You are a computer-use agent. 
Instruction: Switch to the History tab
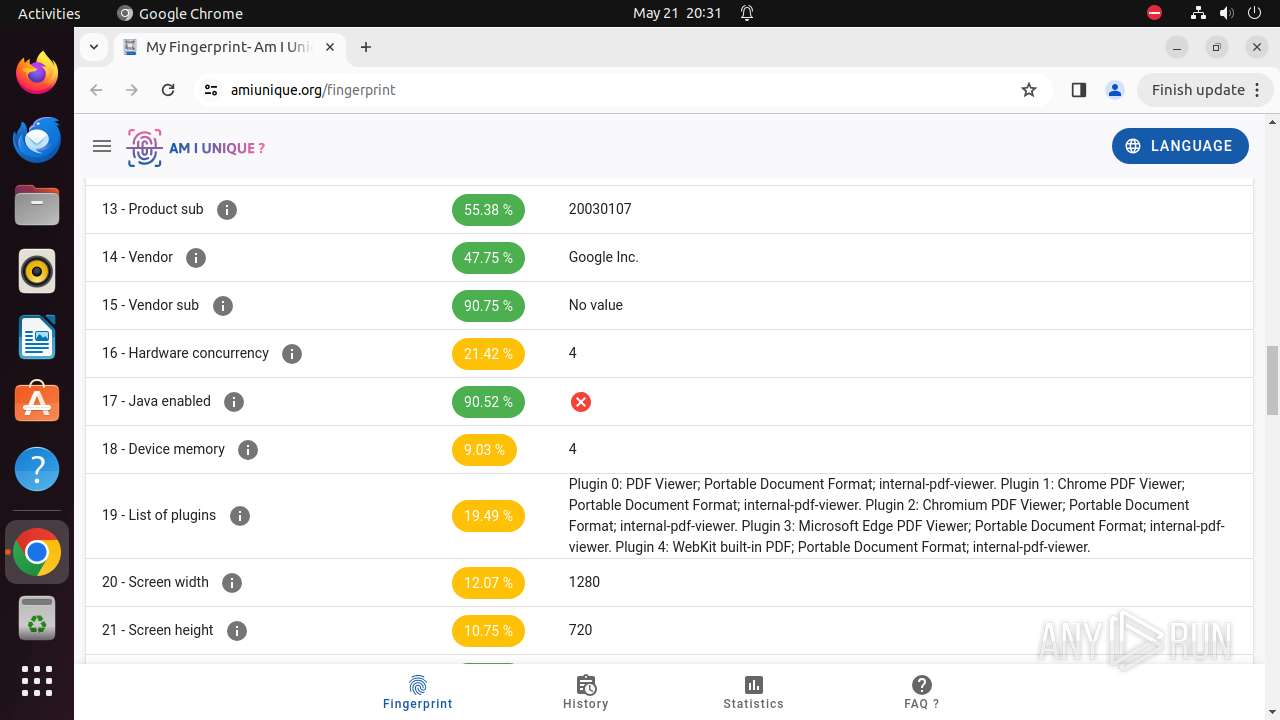point(586,691)
